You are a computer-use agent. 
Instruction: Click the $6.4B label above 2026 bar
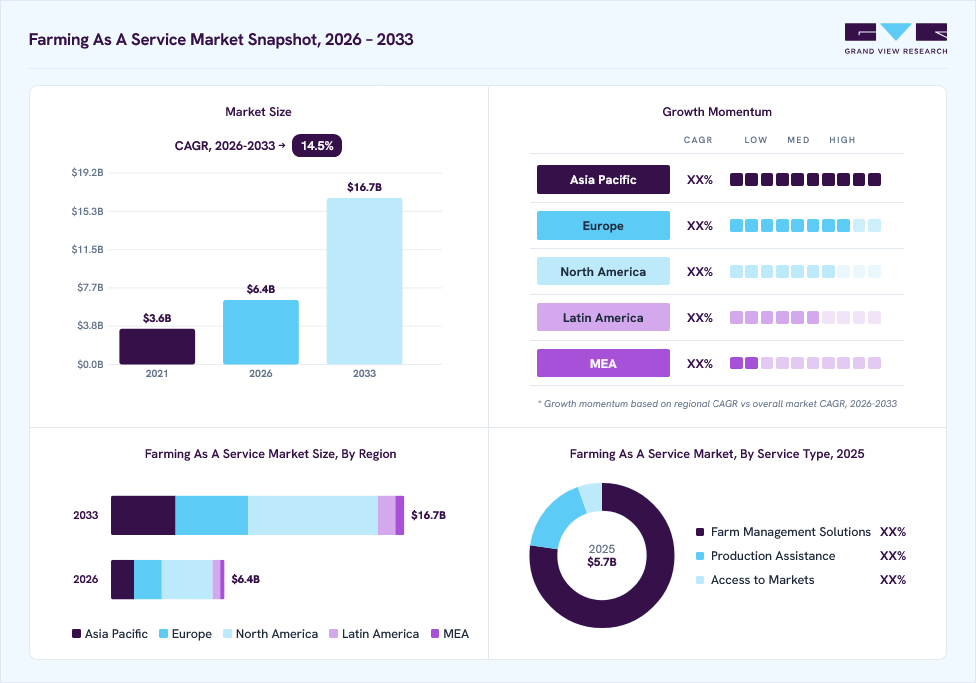pos(261,289)
